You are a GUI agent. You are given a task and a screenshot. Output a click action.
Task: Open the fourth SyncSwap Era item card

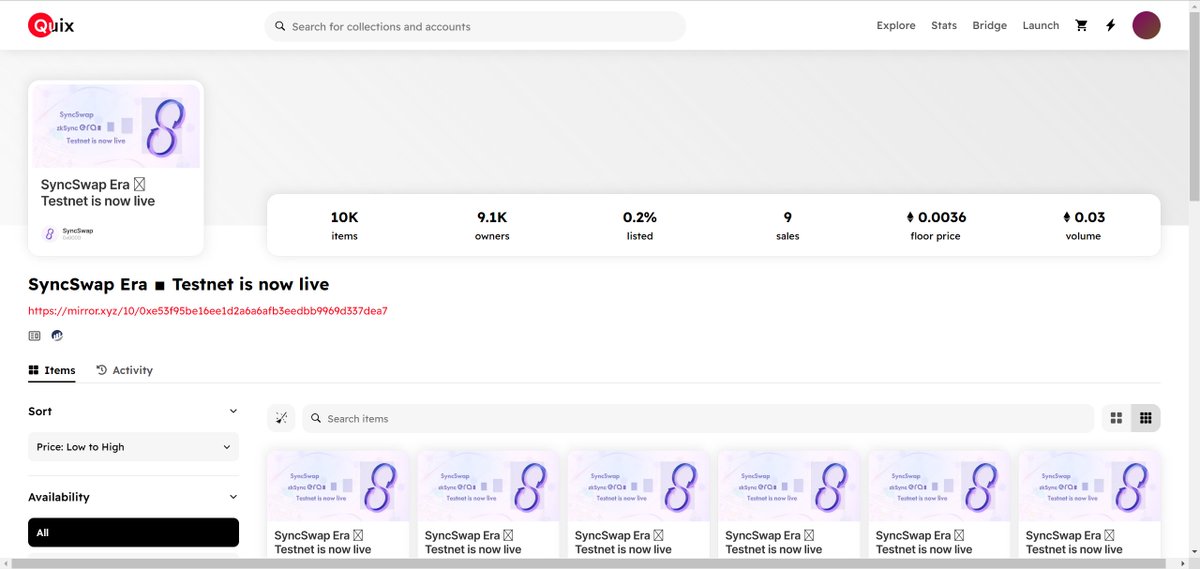click(x=789, y=505)
